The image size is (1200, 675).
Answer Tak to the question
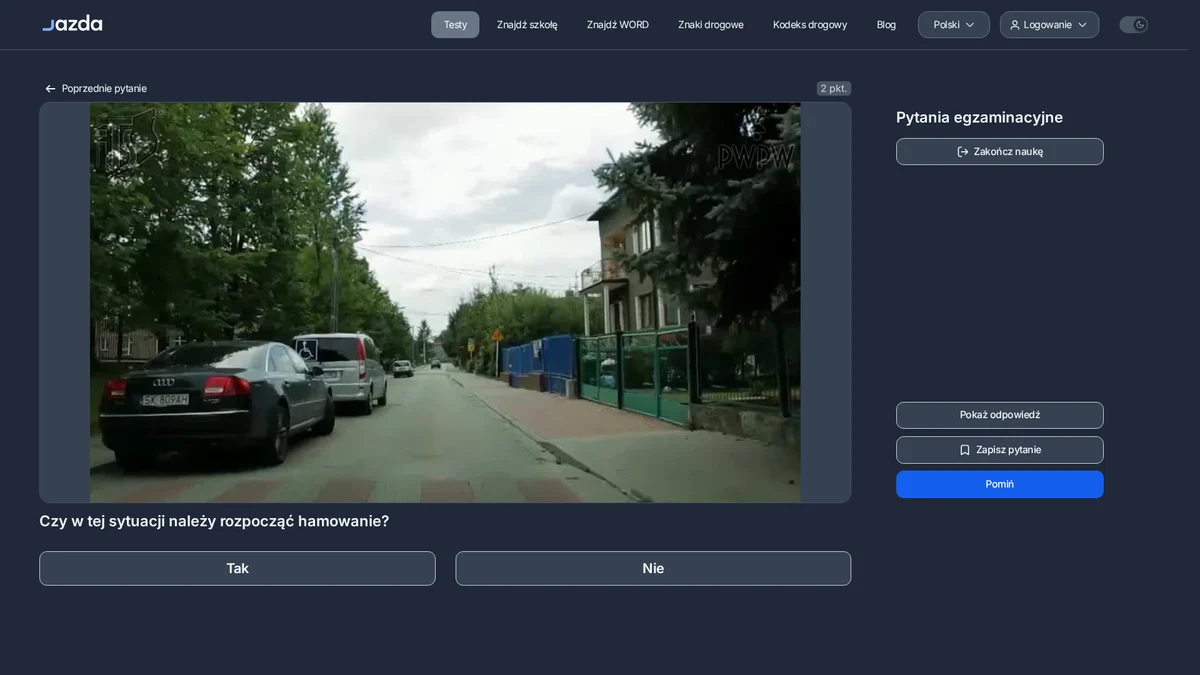pyautogui.click(x=237, y=568)
